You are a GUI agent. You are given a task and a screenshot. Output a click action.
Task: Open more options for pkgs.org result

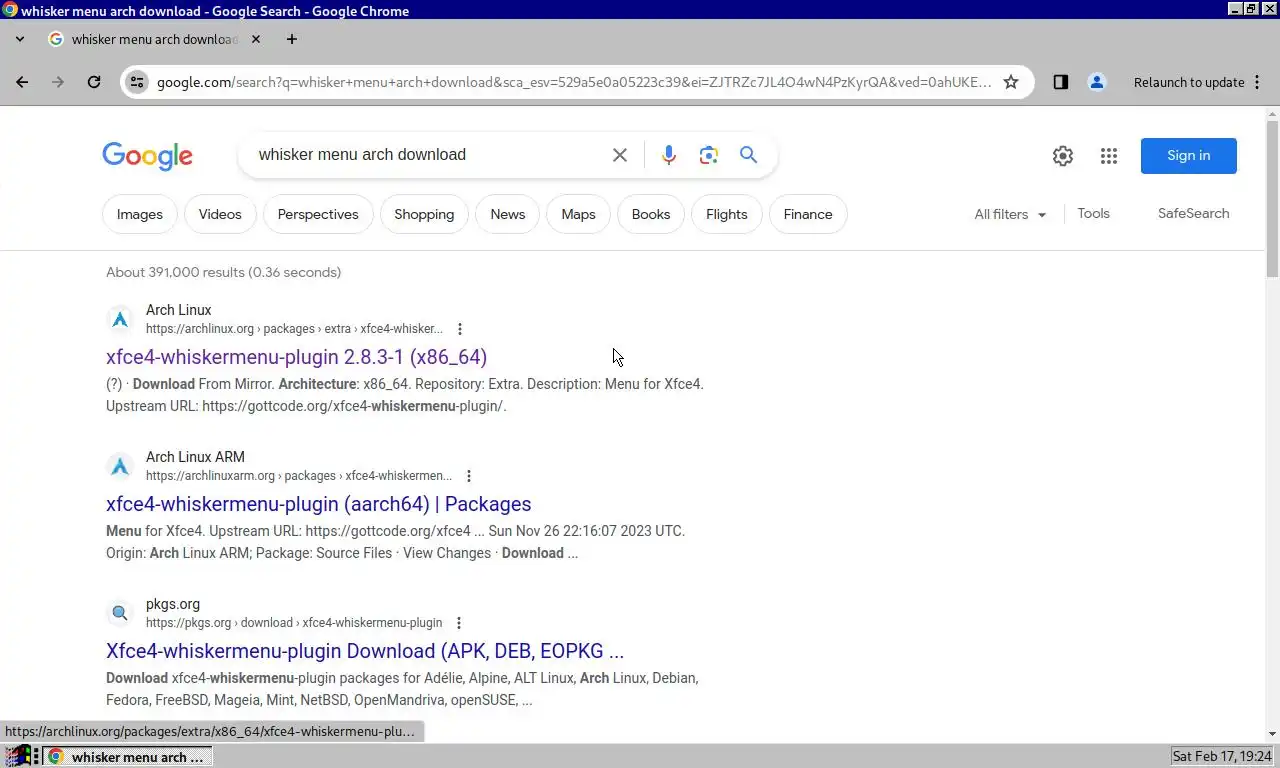coord(459,623)
